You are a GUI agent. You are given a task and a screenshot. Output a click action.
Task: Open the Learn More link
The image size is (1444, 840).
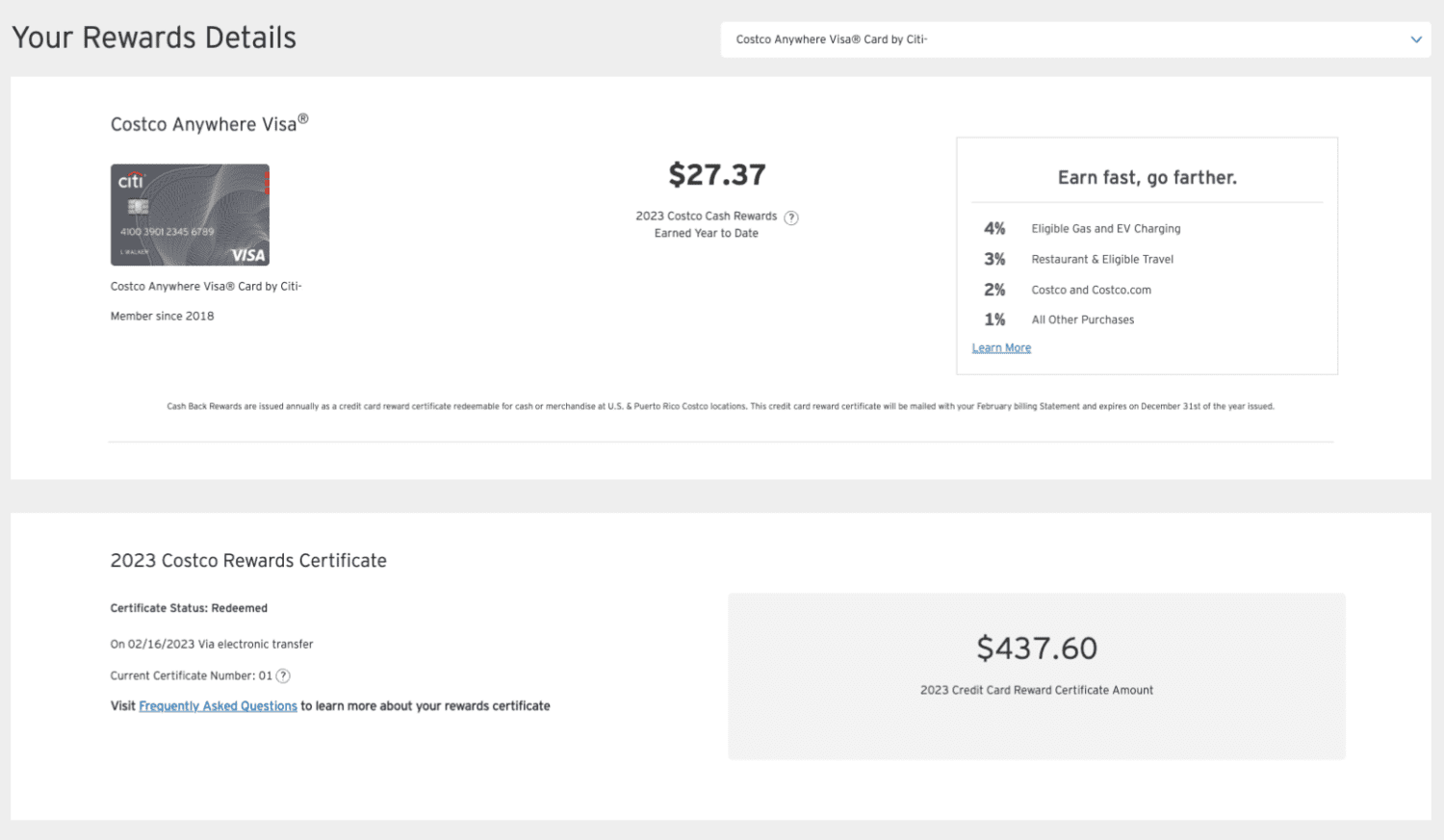coord(1001,347)
